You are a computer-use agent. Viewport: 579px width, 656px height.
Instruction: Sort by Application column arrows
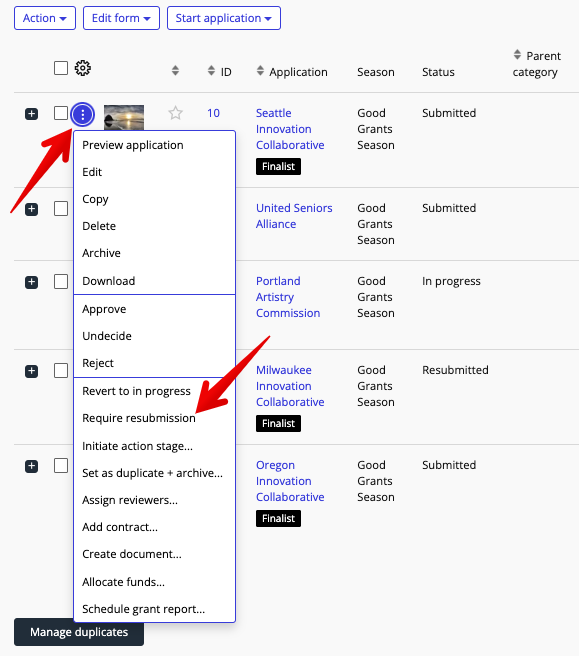coord(260,71)
